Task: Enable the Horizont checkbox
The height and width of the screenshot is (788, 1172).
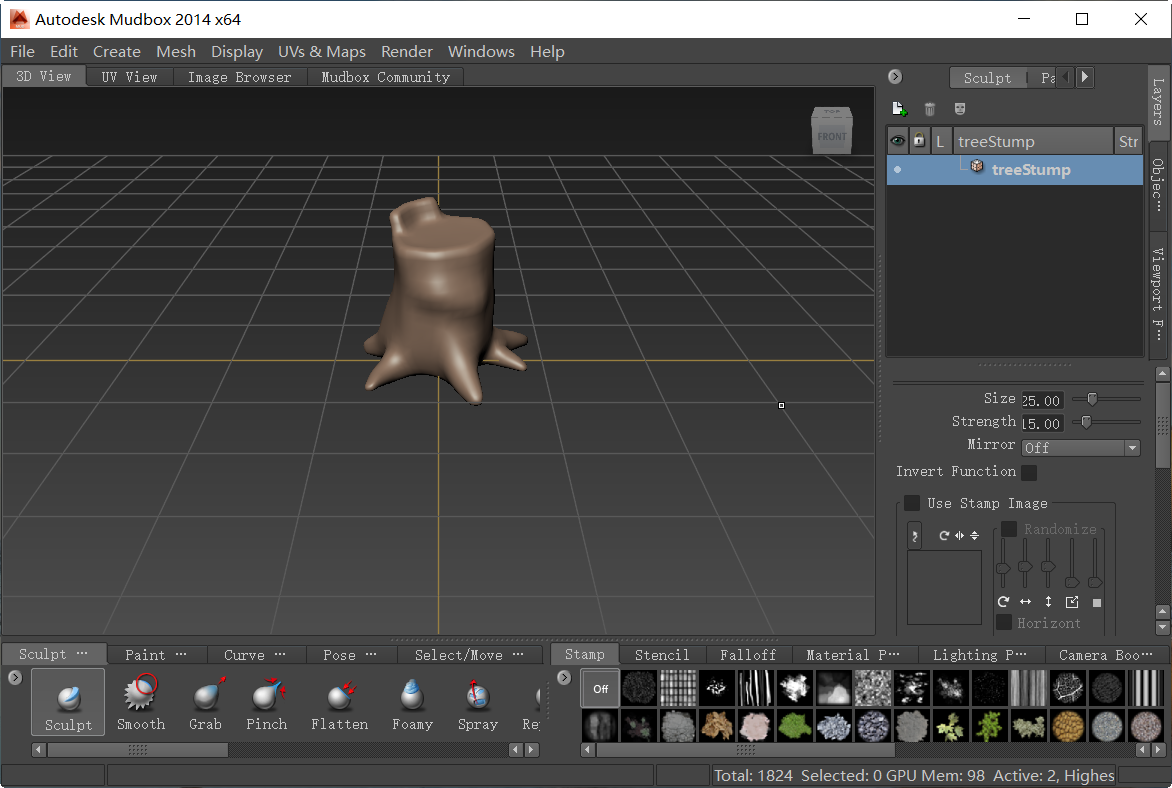Action: [x=1004, y=622]
